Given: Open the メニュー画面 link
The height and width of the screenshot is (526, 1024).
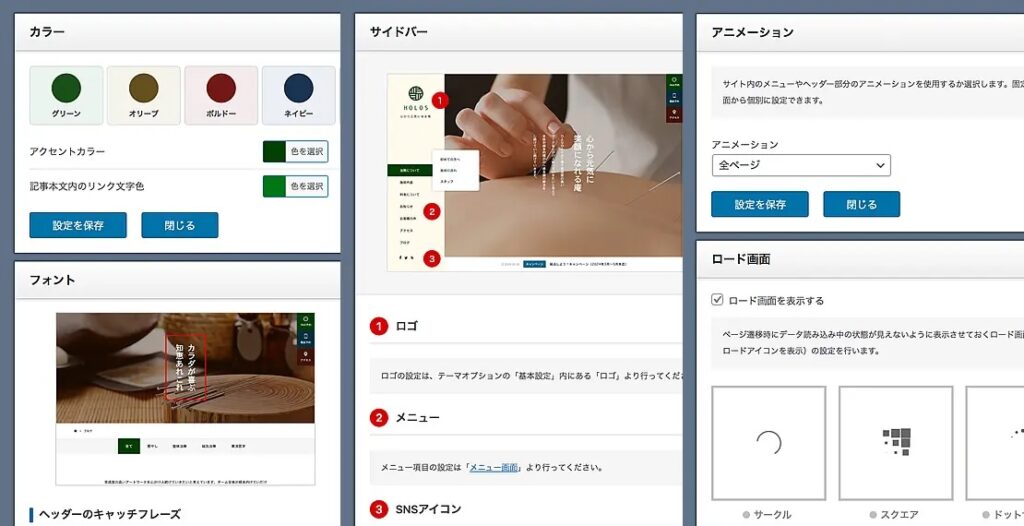Looking at the screenshot, I should 494,467.
